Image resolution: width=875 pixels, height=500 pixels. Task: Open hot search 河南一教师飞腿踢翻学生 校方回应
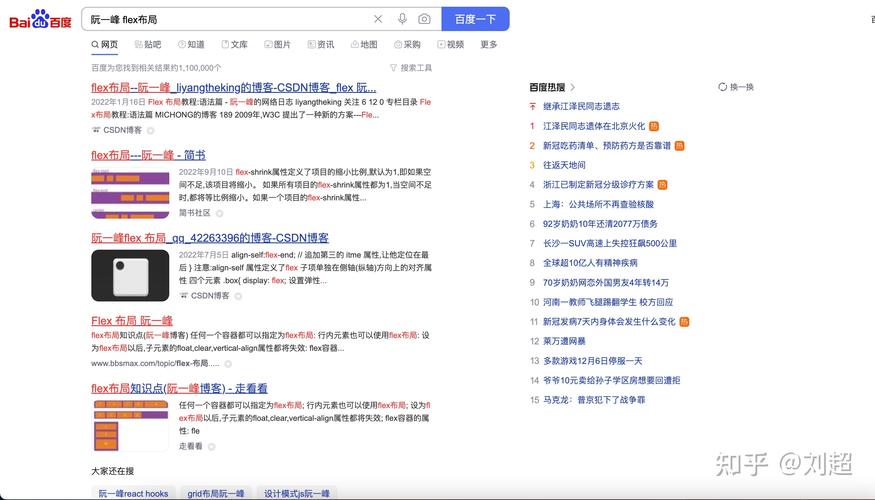click(608, 302)
